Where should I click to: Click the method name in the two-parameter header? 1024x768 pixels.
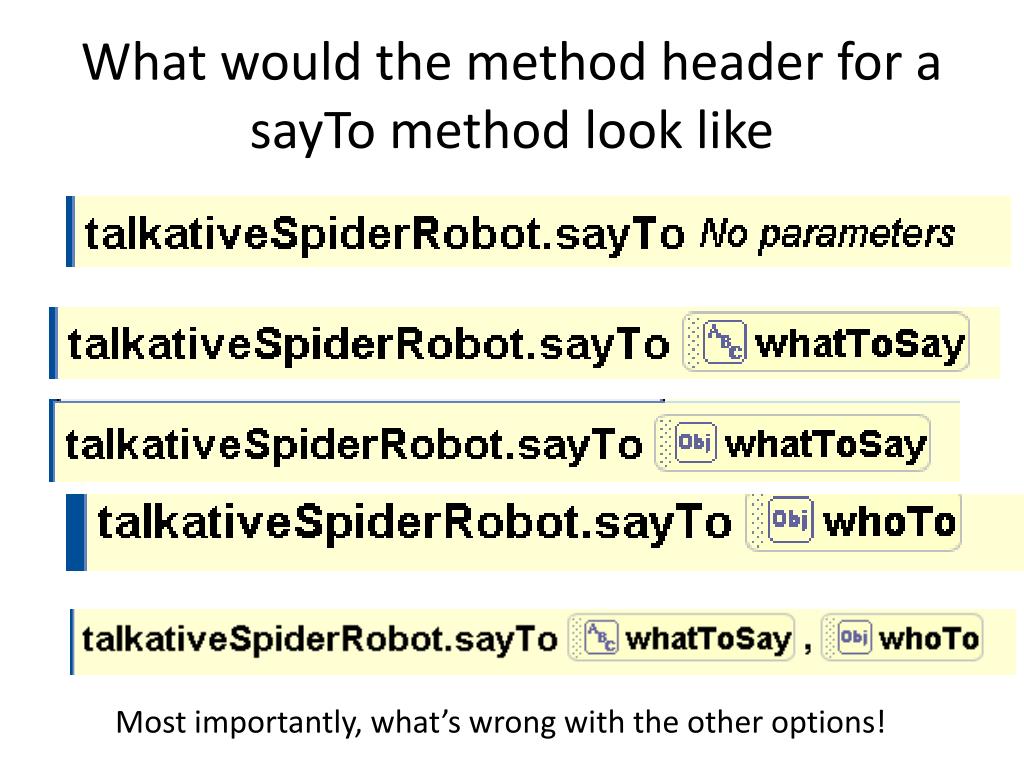319,638
